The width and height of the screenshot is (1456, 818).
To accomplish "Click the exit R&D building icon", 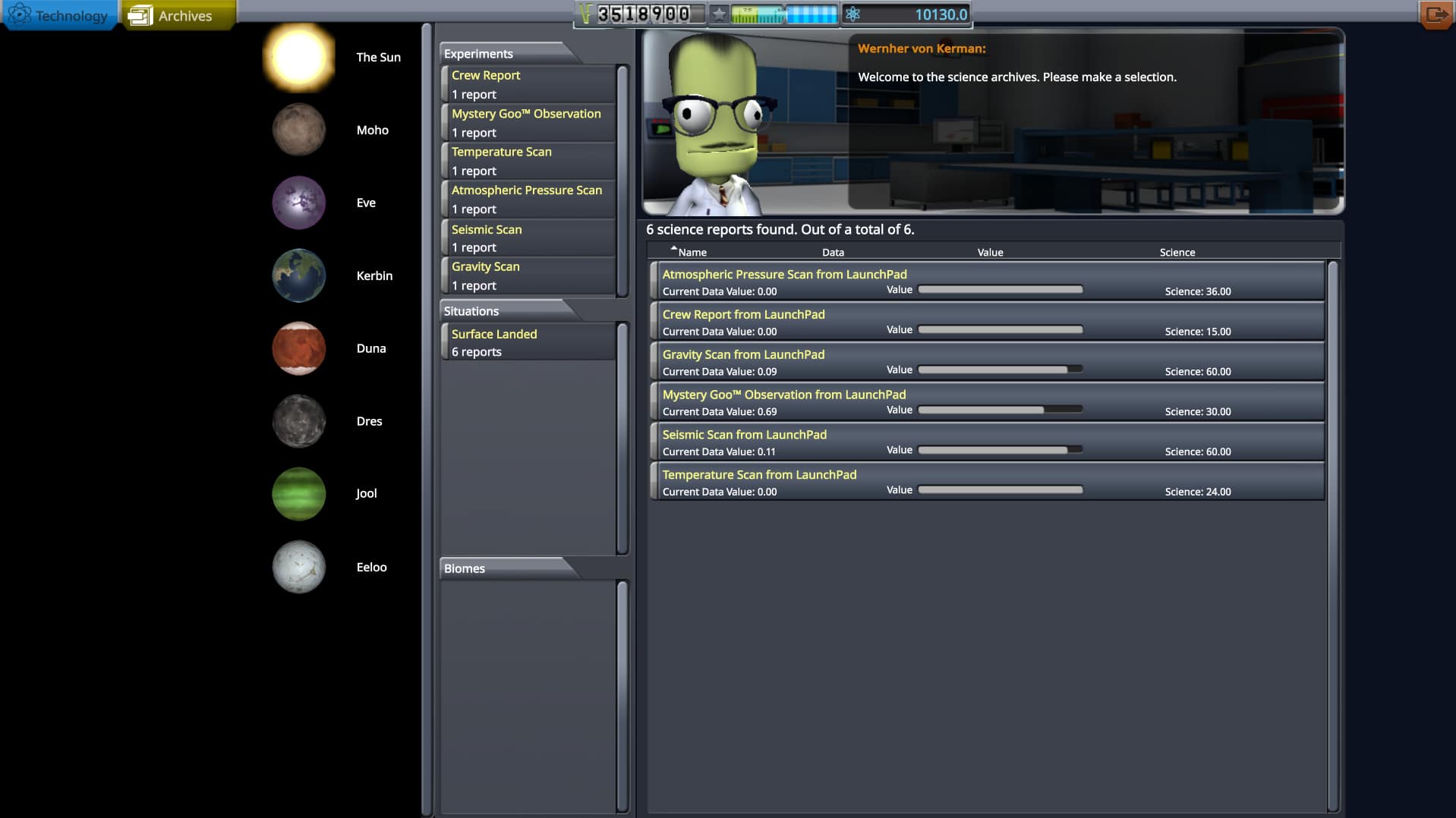I will [1436, 14].
